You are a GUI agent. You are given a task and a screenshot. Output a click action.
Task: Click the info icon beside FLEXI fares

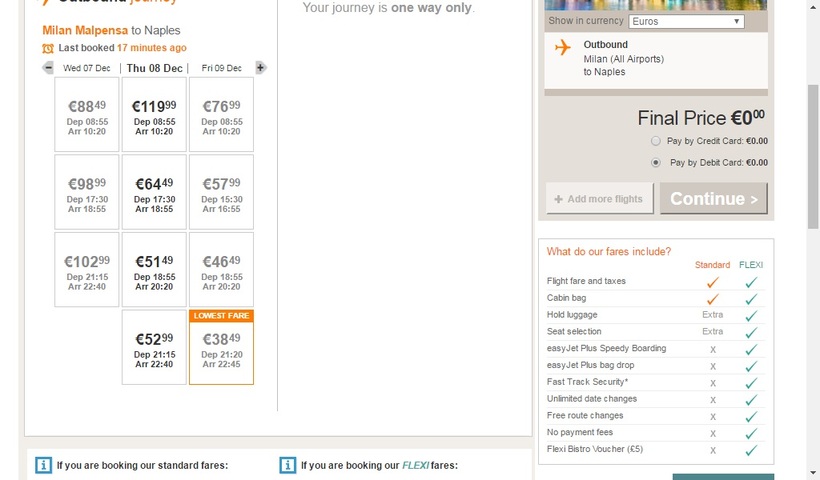click(x=287, y=465)
